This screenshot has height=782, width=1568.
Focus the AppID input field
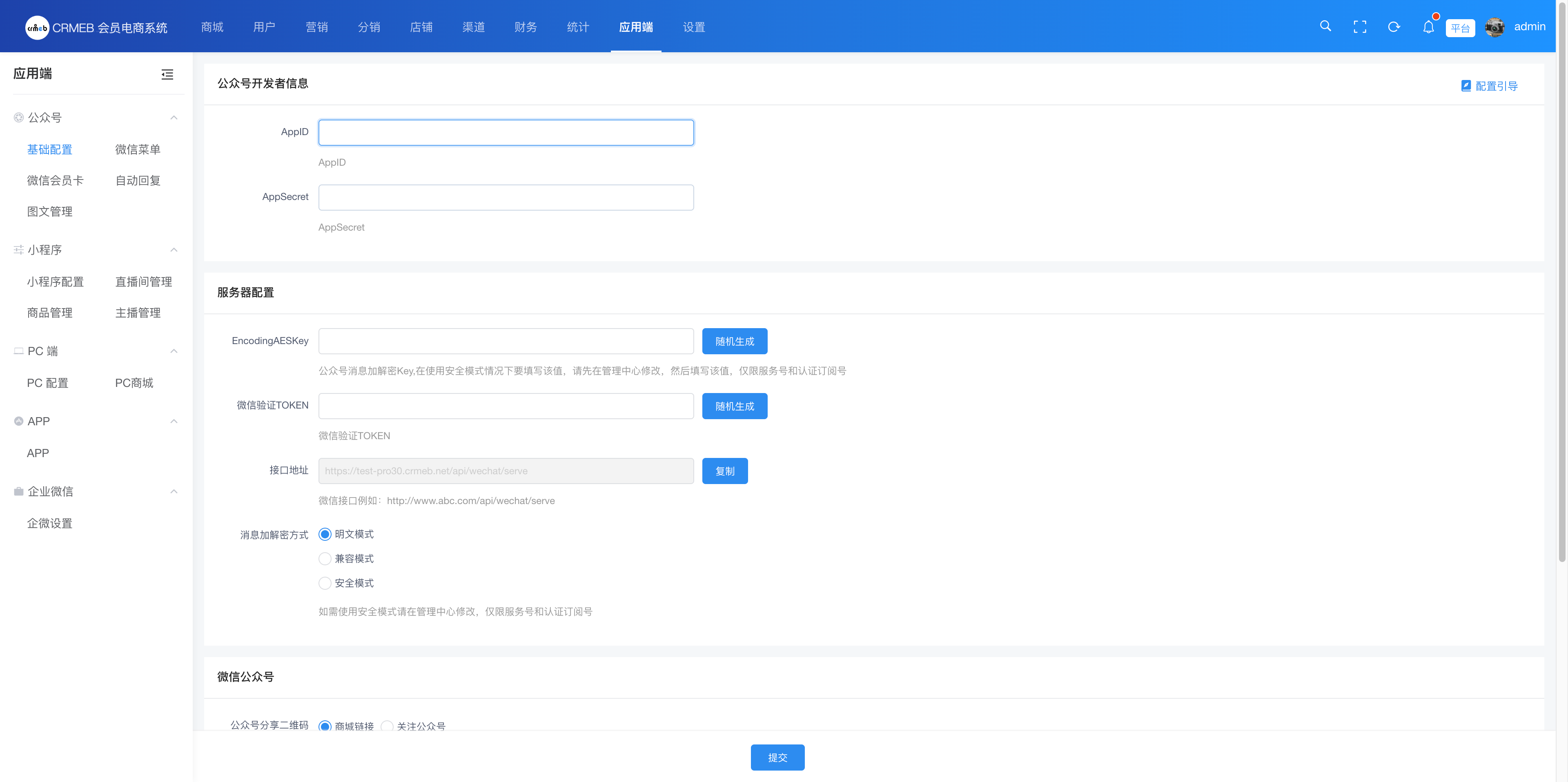(506, 133)
